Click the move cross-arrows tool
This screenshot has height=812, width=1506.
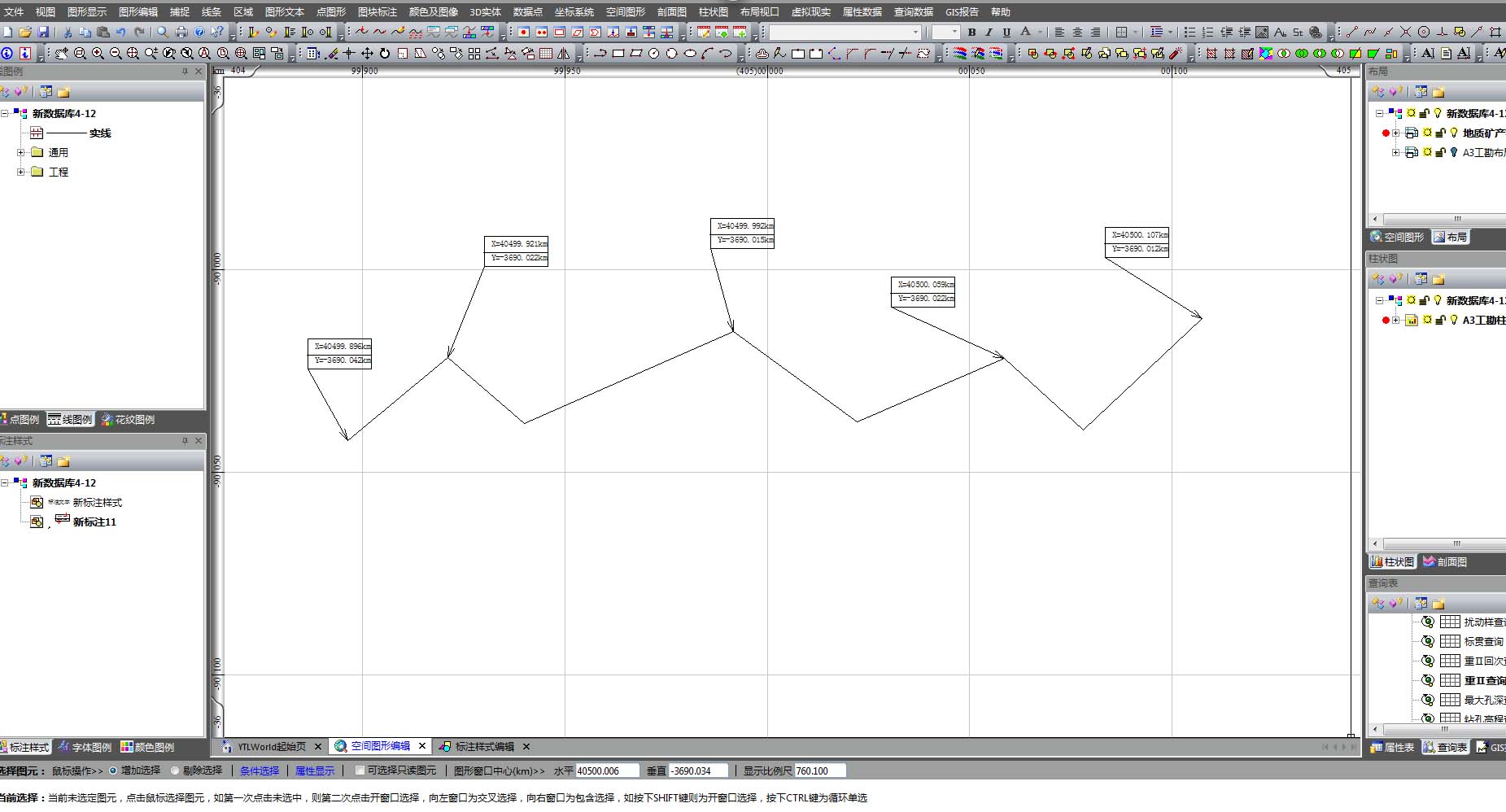tap(367, 53)
